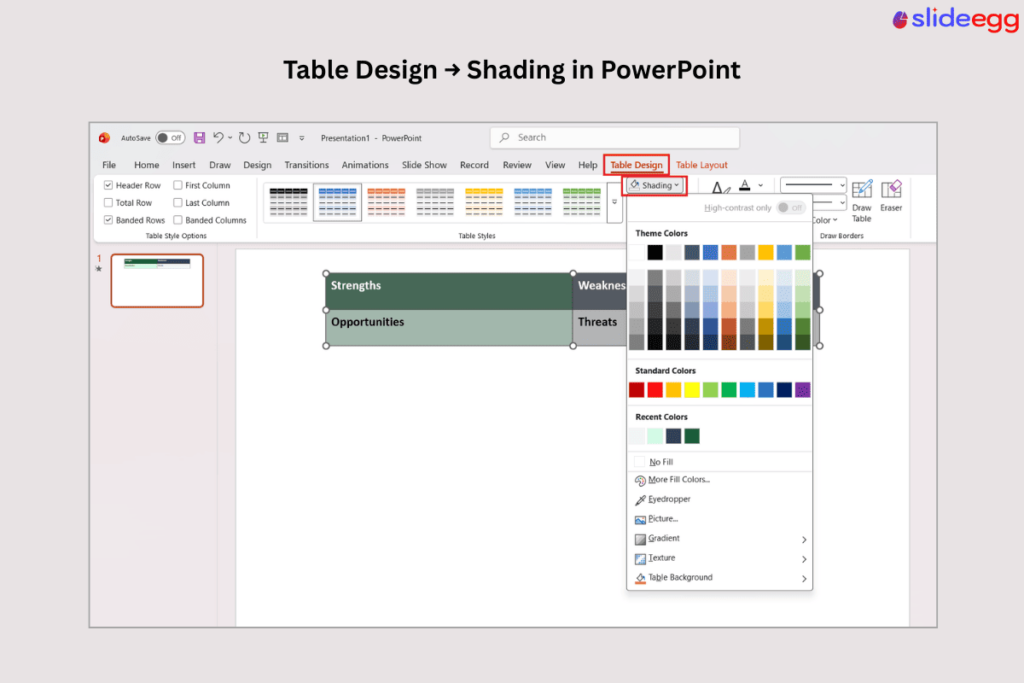Switch to the Insert tab

(184, 165)
